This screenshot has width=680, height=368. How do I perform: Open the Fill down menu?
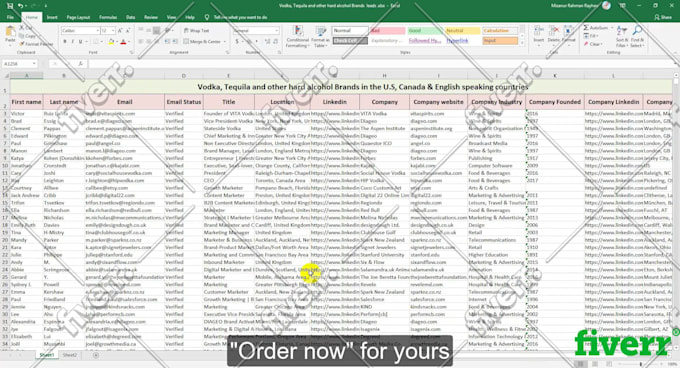[x=591, y=36]
